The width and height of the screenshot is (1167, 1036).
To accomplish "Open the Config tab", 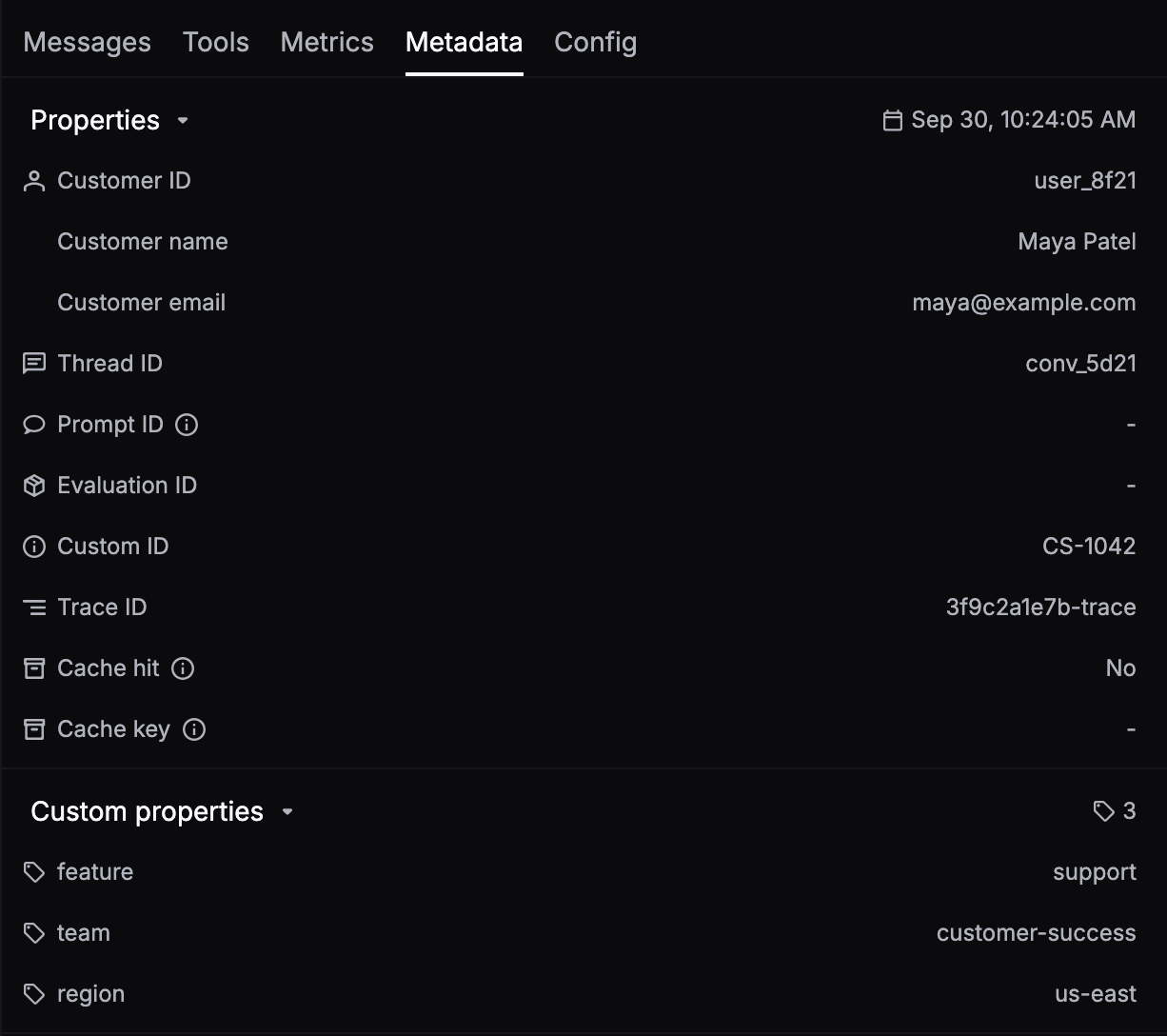I will point(596,42).
